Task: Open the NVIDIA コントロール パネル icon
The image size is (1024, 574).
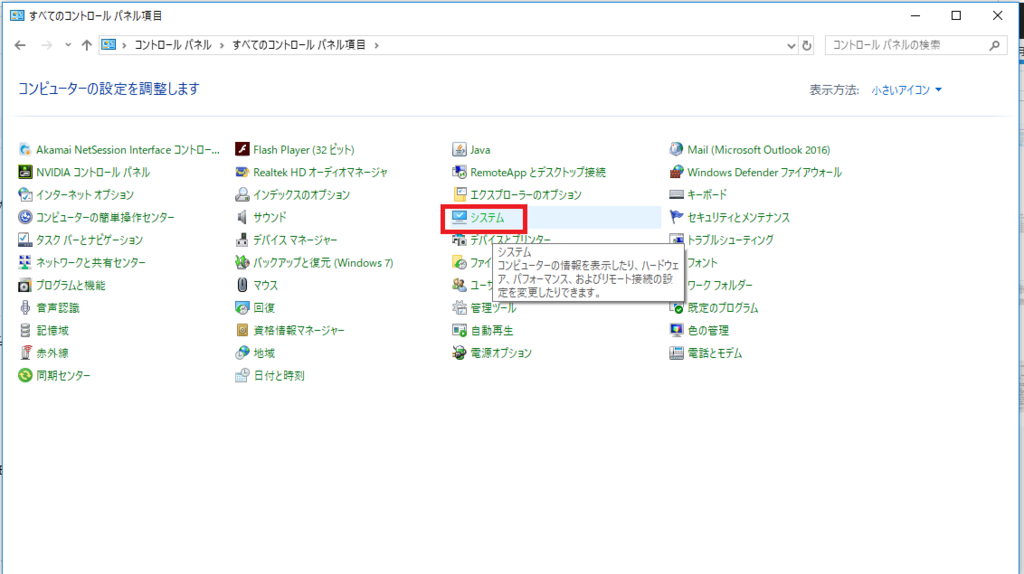Action: tap(25, 172)
